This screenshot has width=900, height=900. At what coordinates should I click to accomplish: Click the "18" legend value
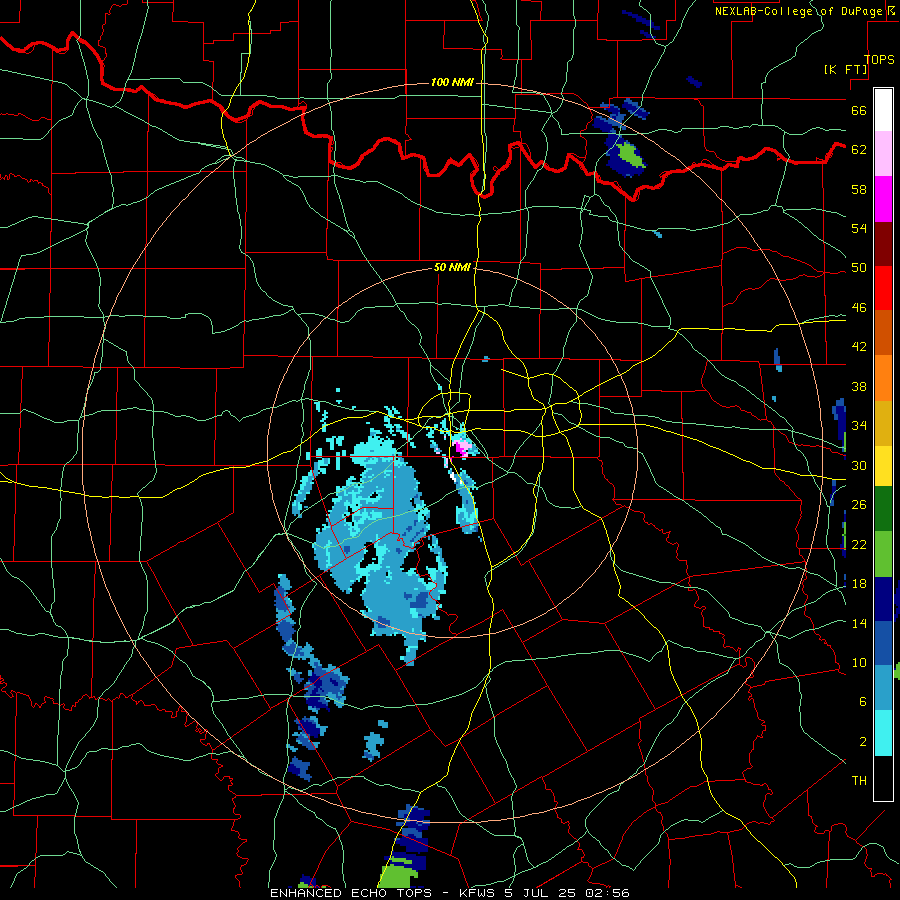pyautogui.click(x=859, y=584)
